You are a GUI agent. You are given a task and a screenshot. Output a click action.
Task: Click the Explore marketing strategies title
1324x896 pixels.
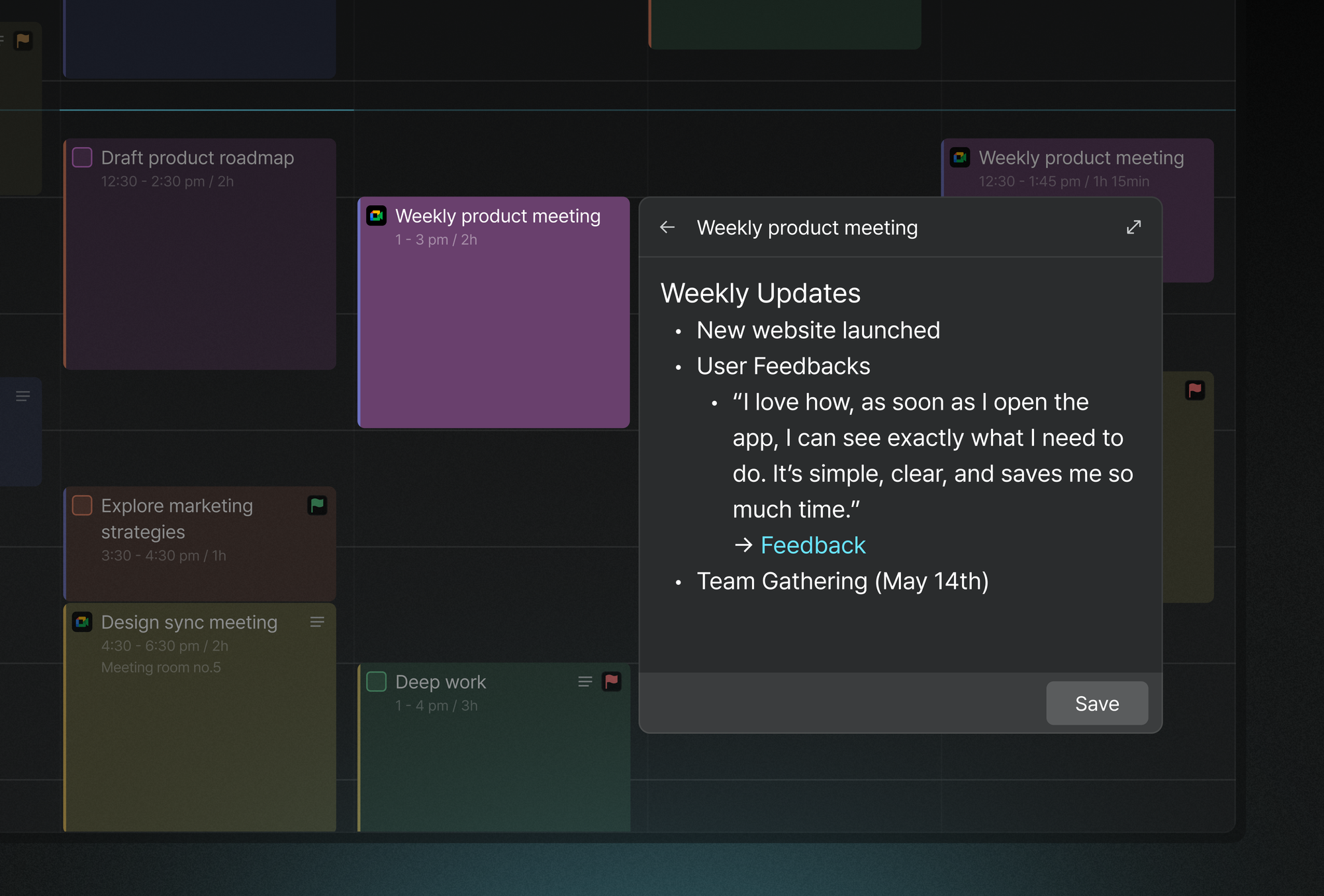(x=177, y=519)
